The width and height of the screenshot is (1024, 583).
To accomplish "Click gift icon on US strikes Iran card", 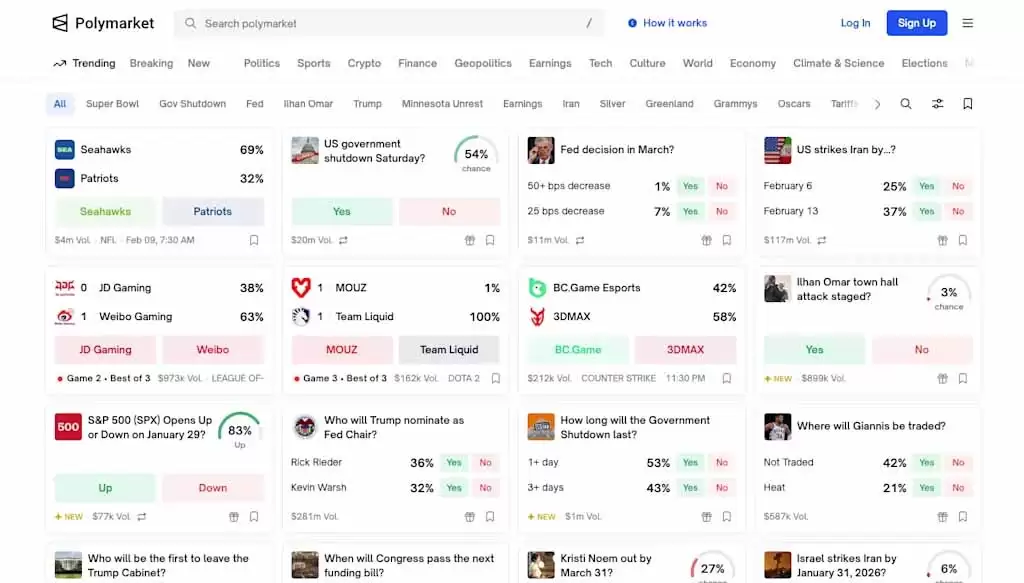I will tap(942, 240).
